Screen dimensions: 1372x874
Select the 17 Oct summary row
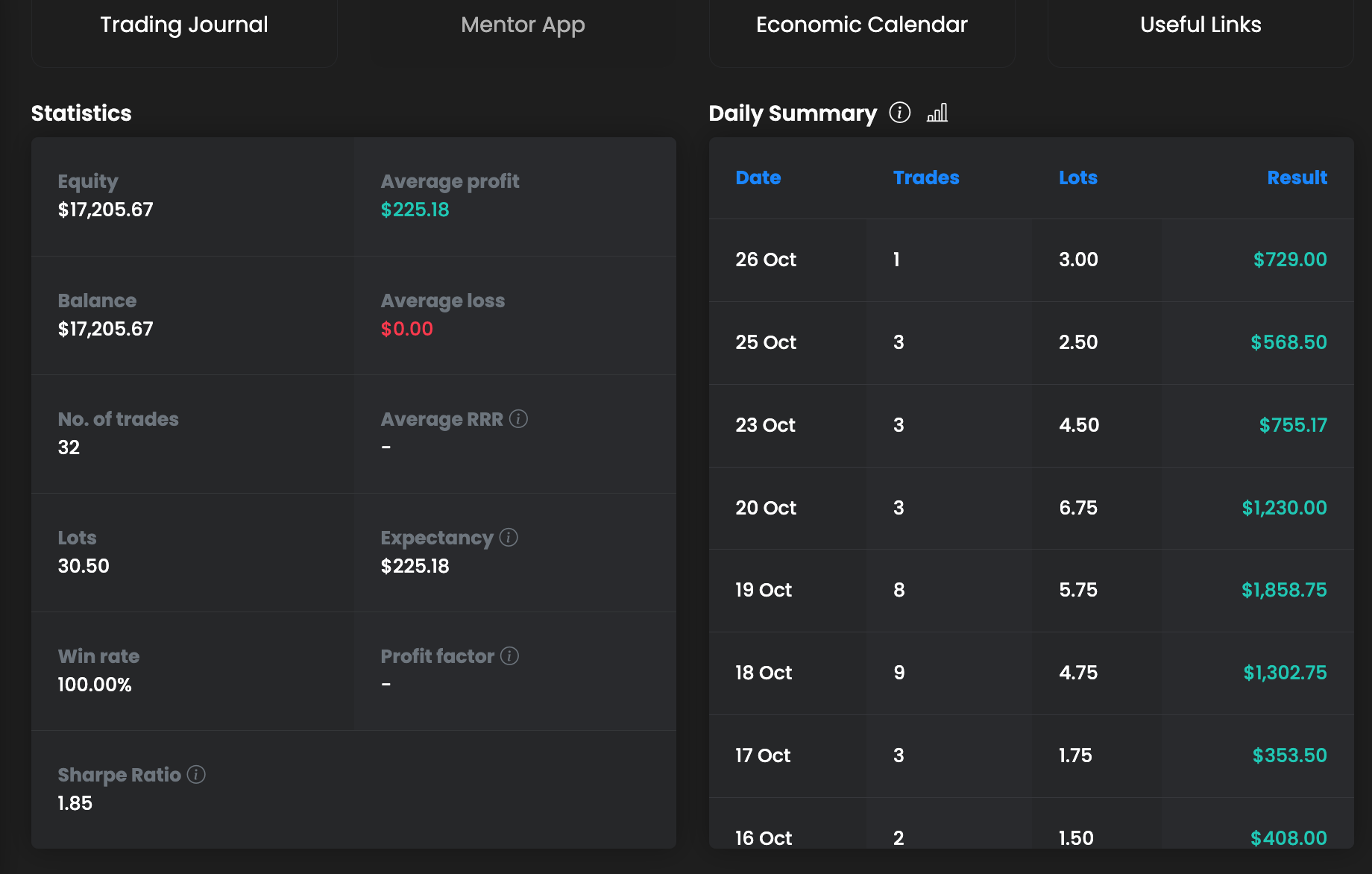[x=763, y=755]
